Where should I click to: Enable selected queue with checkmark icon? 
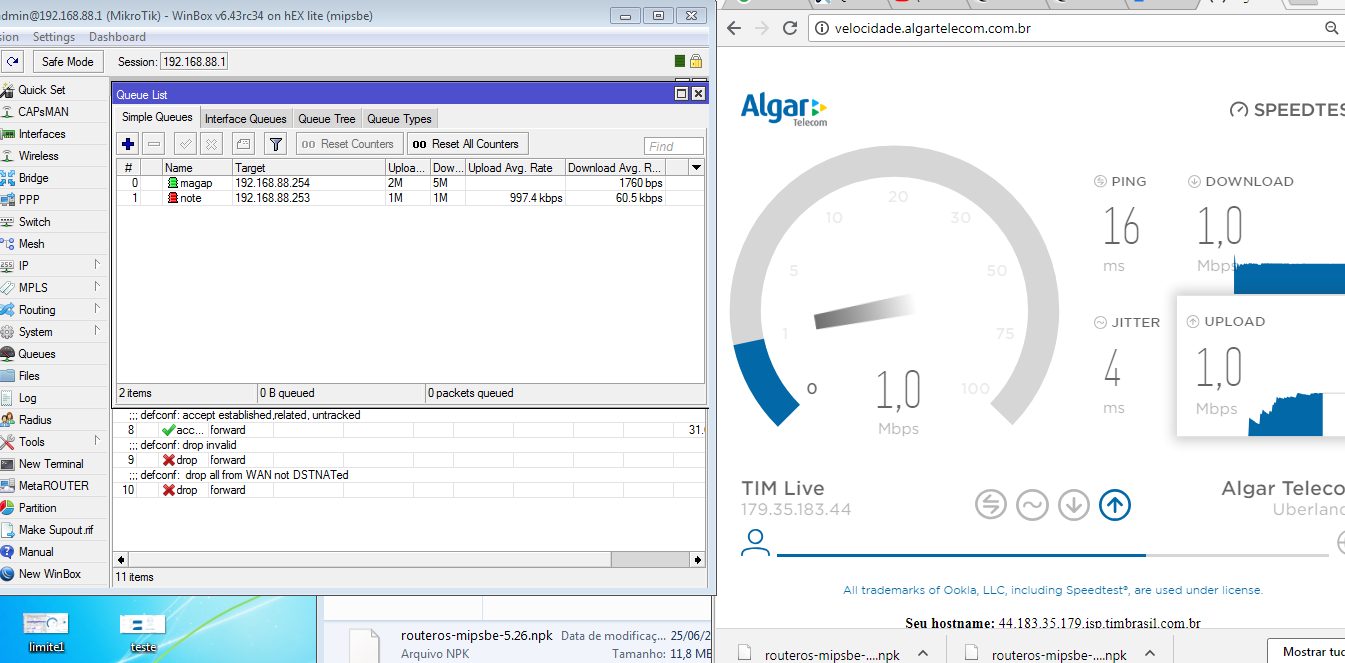(185, 144)
